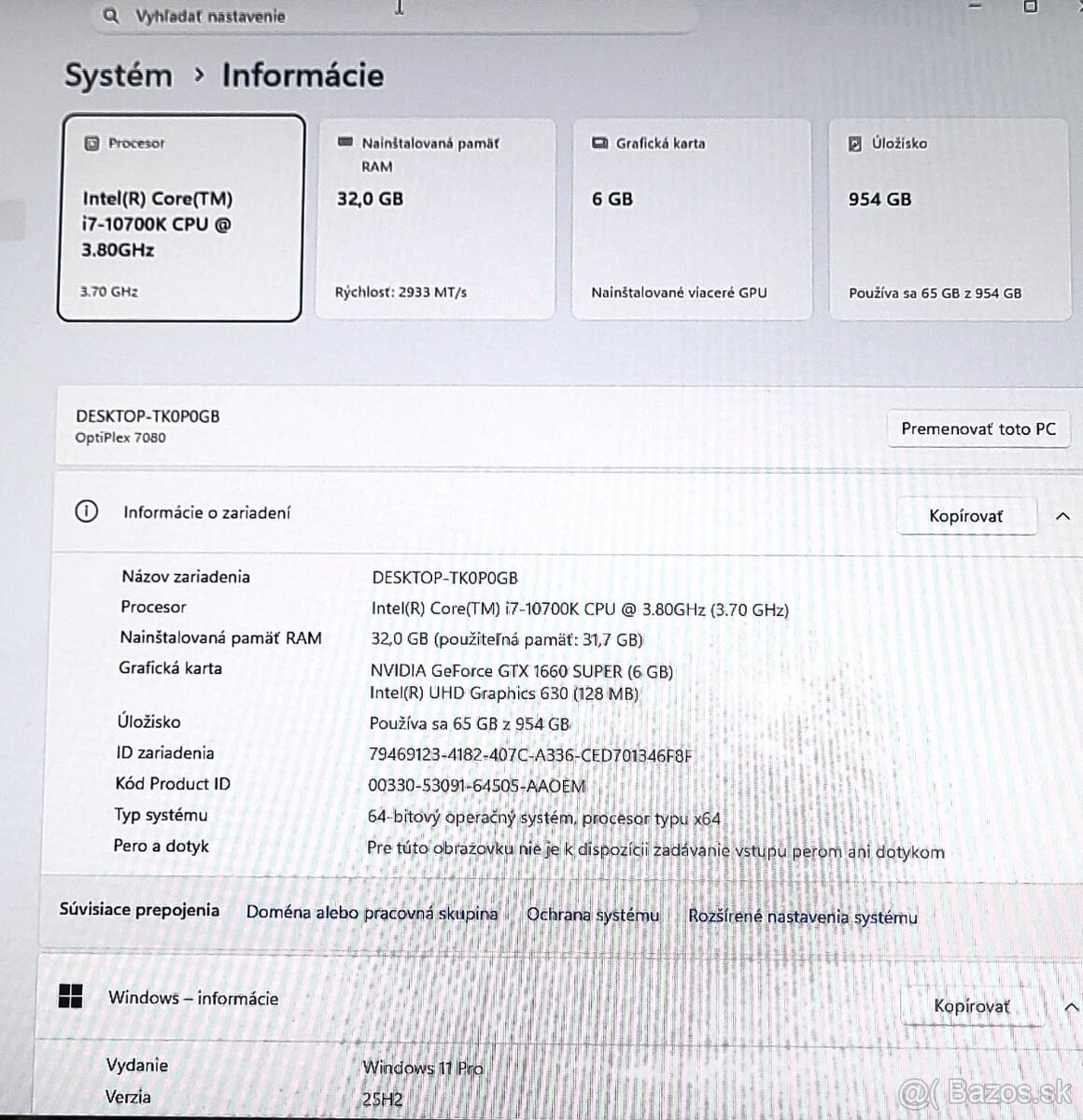Screen dimensions: 1083x1120
Task: Open Rozšírené nastavenia systému link
Action: (x=803, y=917)
